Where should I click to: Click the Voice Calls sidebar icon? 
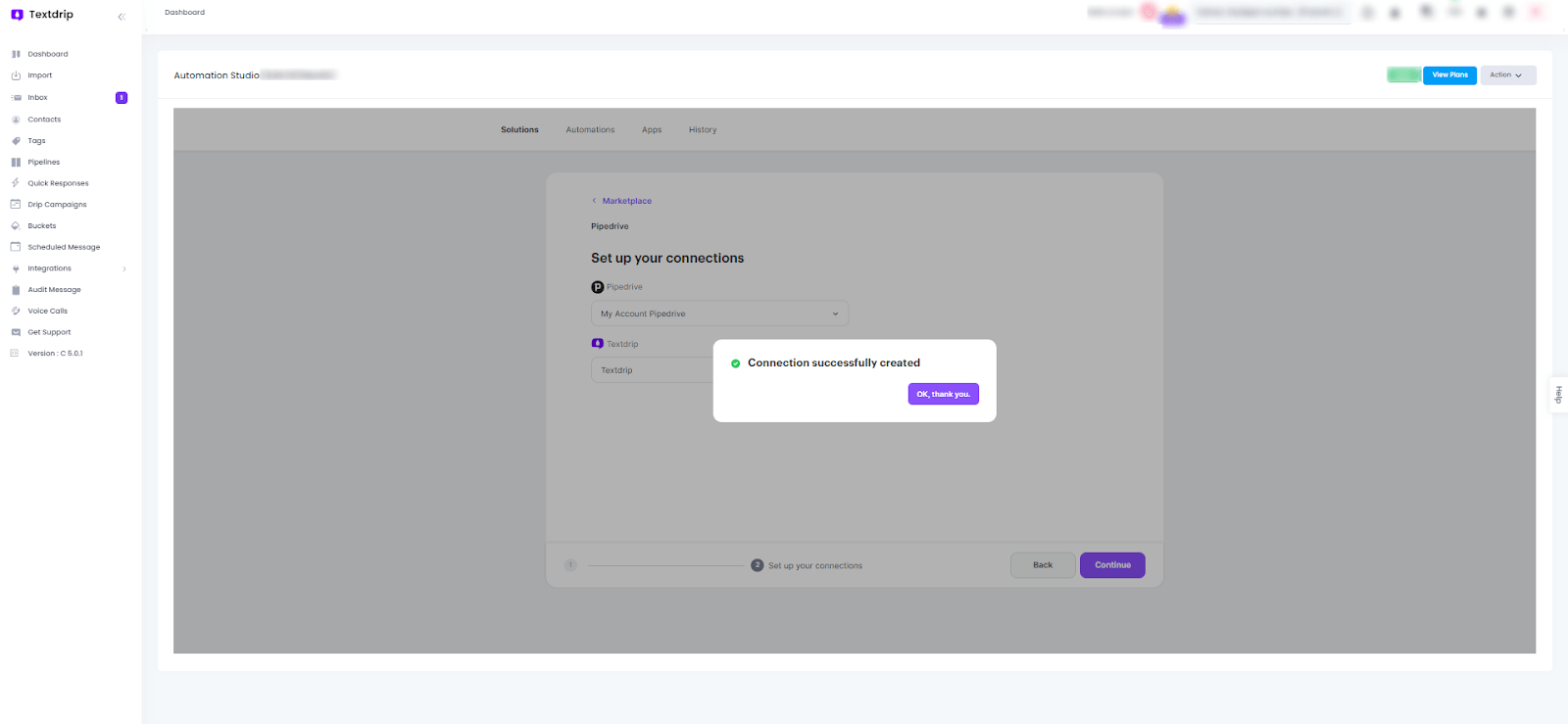pos(16,311)
